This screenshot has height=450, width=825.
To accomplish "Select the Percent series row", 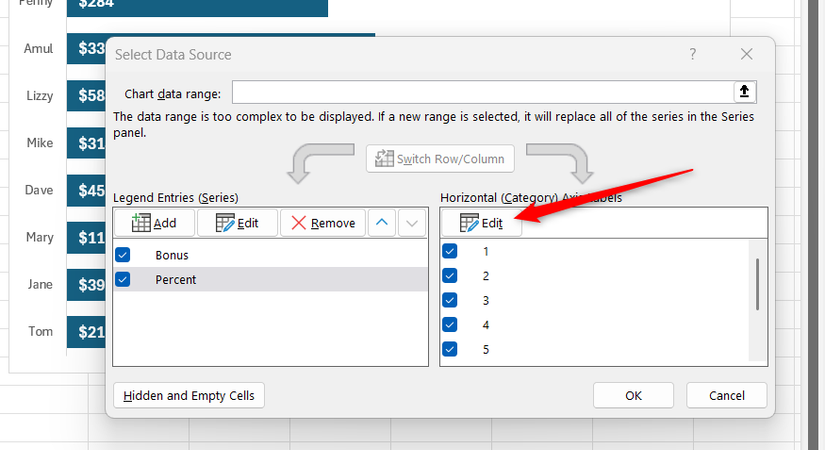I will (x=270, y=279).
